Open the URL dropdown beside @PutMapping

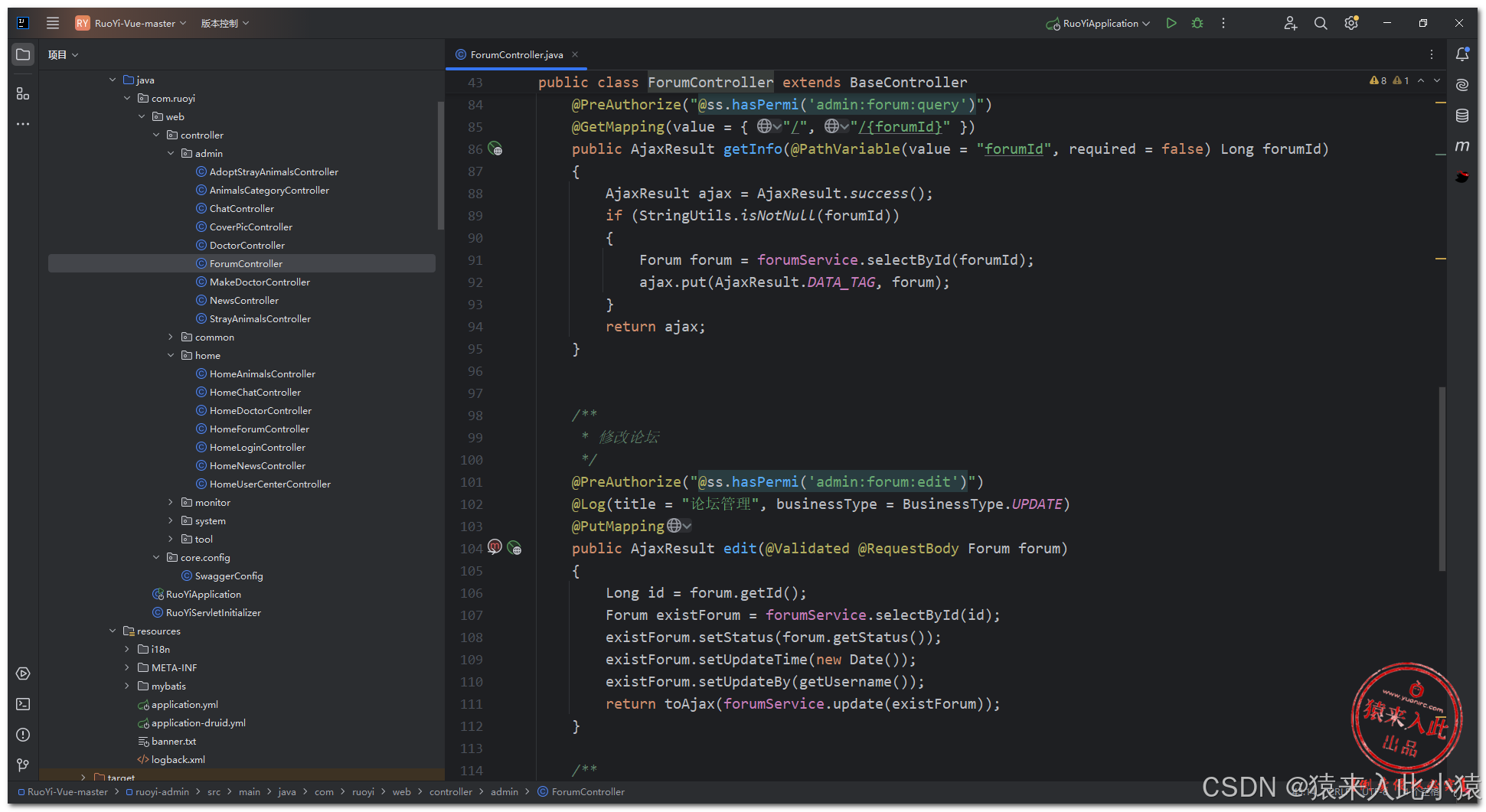[680, 526]
